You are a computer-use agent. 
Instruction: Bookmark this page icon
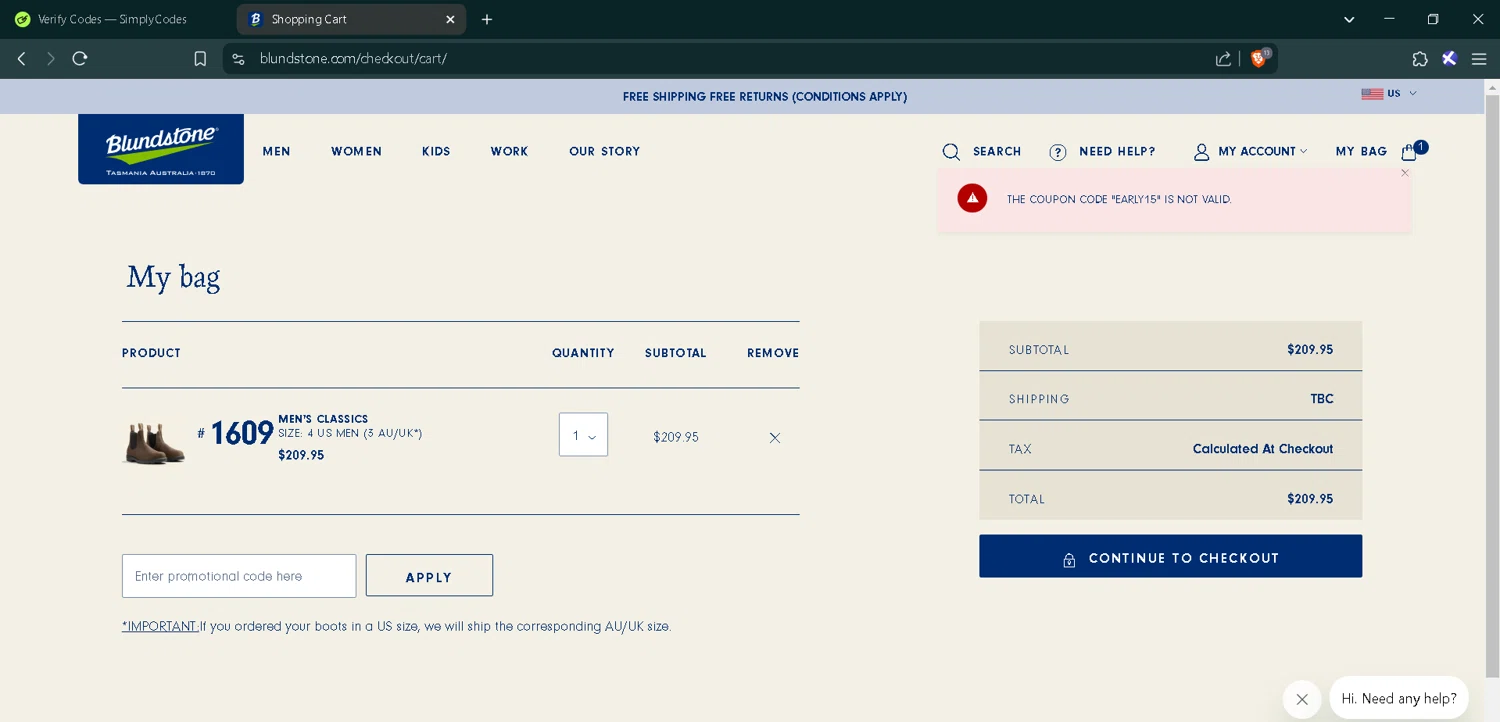(x=200, y=59)
